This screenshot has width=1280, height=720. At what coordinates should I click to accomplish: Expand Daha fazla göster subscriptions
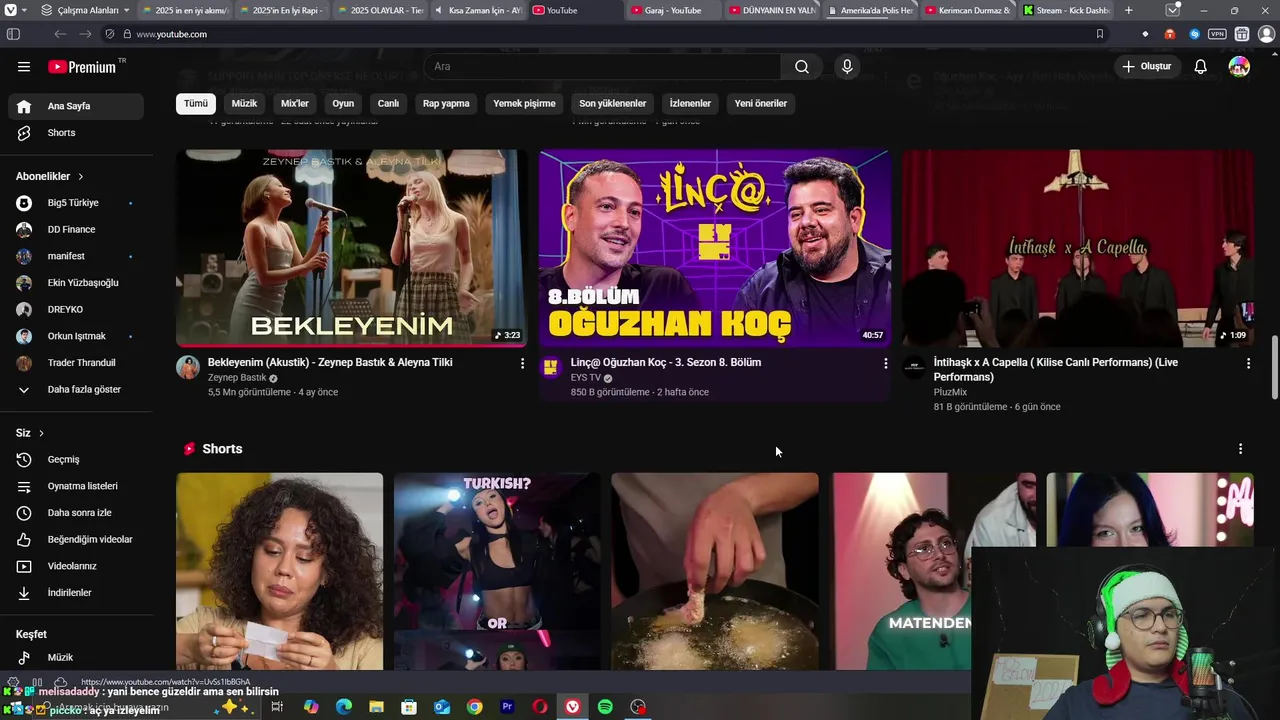[x=76, y=390]
